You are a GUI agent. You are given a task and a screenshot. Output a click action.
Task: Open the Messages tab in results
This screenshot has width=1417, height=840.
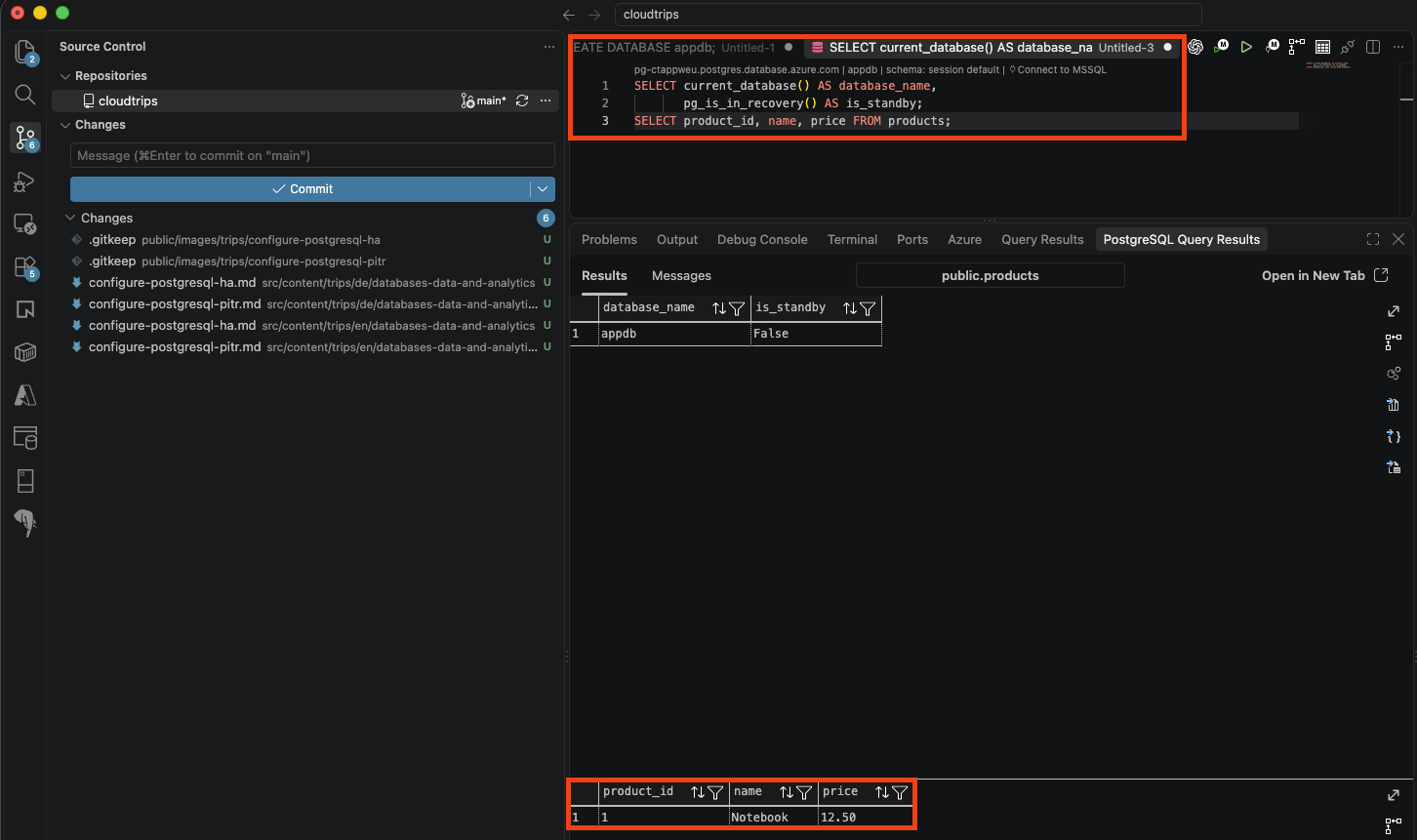(681, 276)
